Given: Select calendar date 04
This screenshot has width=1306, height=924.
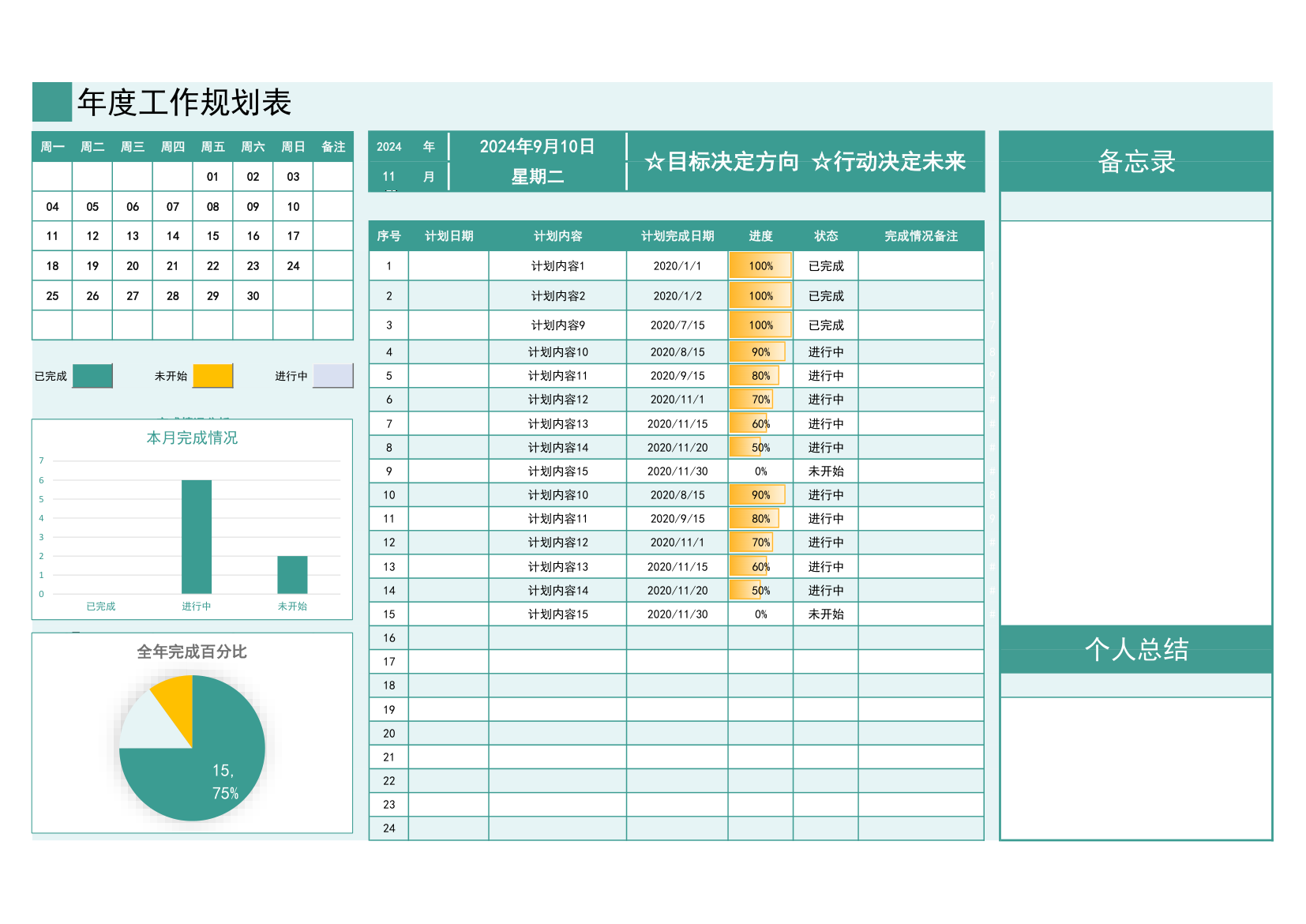Looking at the screenshot, I should 52,207.
